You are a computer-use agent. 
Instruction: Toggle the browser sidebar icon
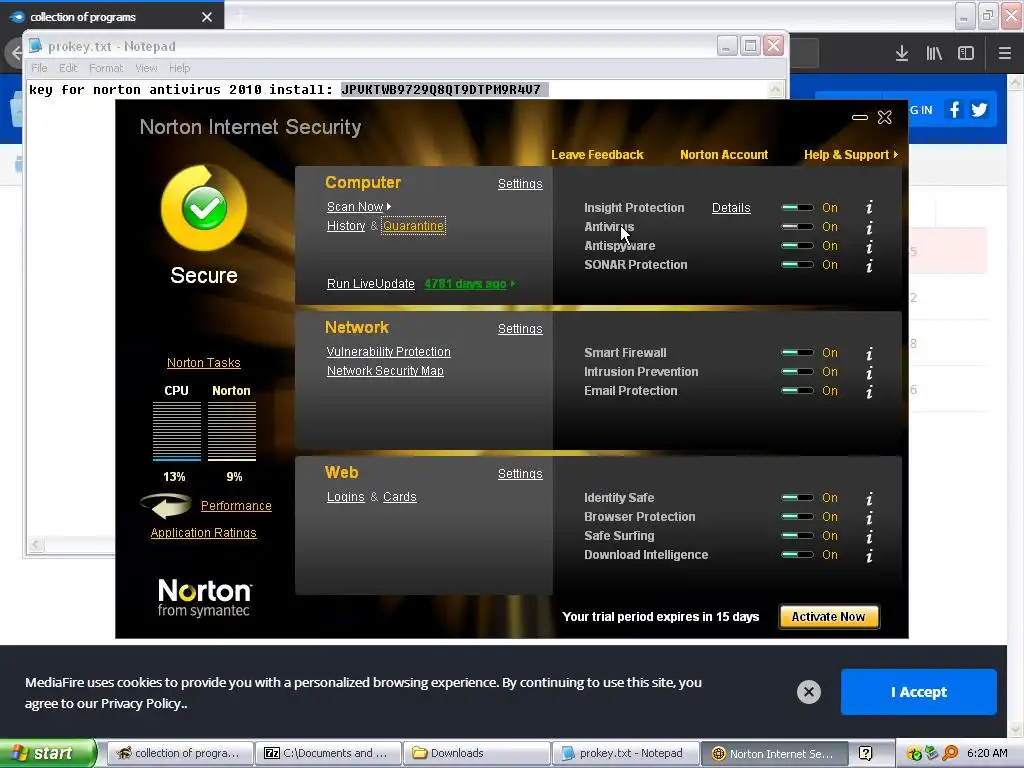(966, 54)
